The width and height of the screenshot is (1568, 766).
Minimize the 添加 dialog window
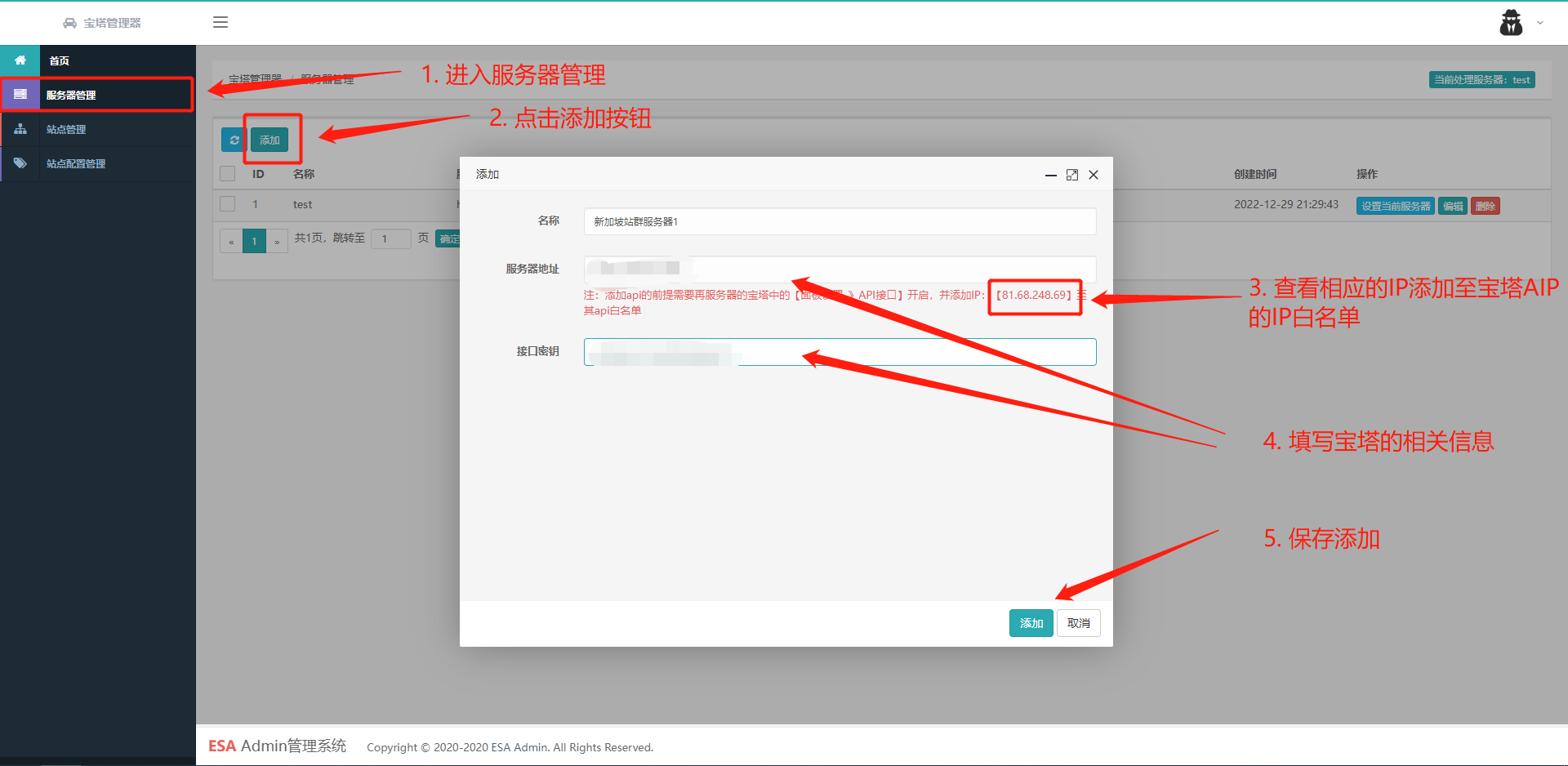pyautogui.click(x=1051, y=175)
